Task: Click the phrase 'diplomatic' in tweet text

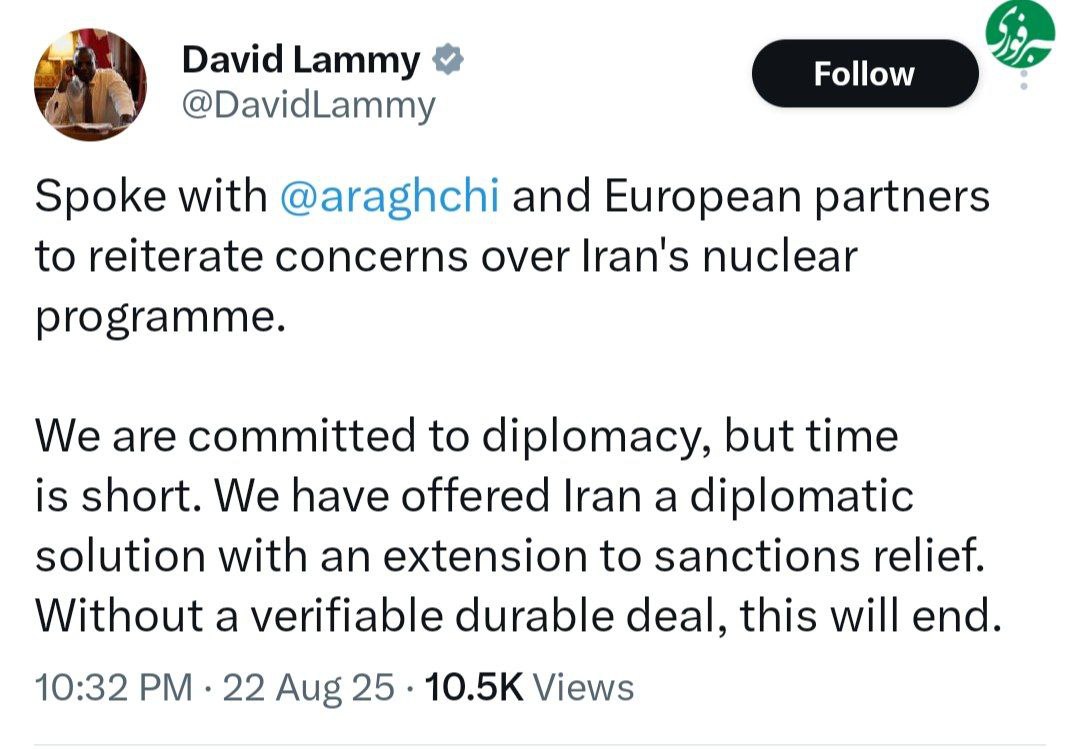Action: tap(802, 496)
